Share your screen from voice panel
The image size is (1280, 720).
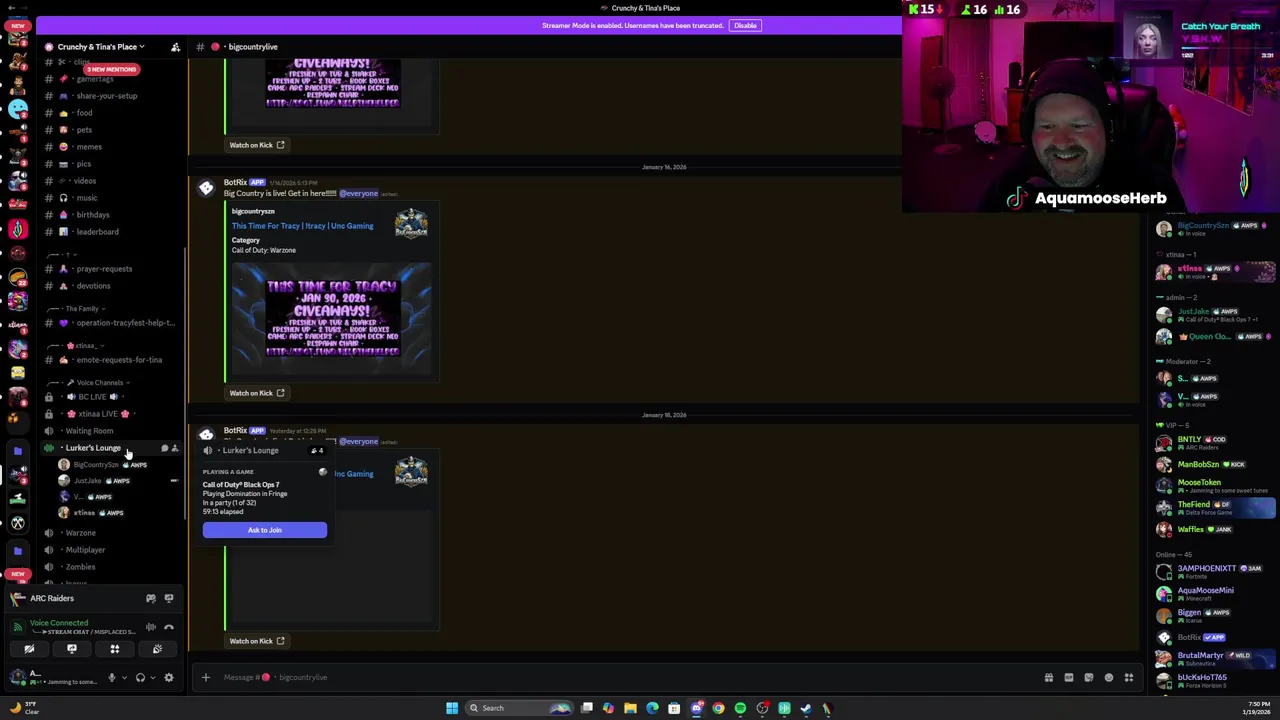coord(72,649)
